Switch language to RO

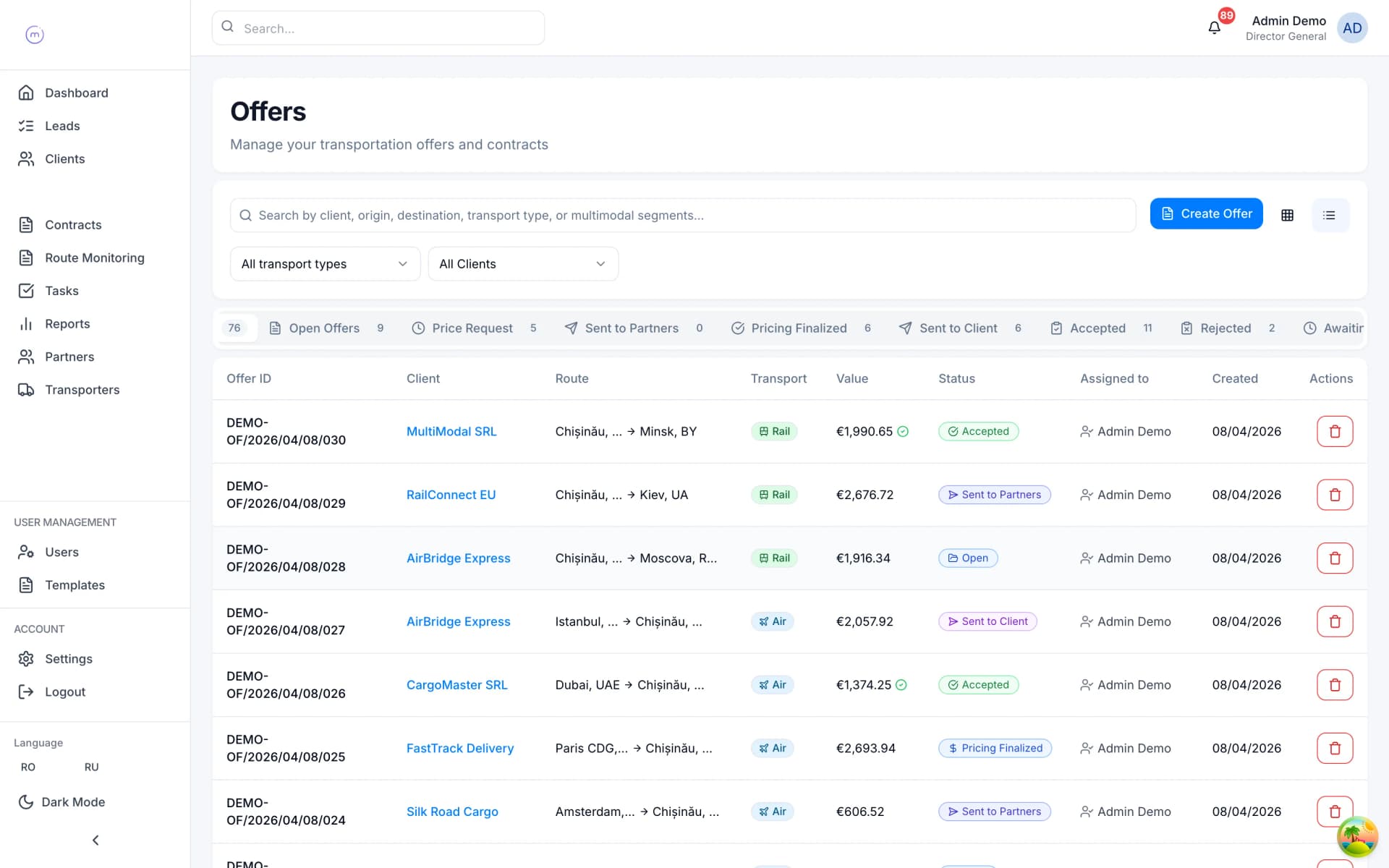click(x=28, y=767)
